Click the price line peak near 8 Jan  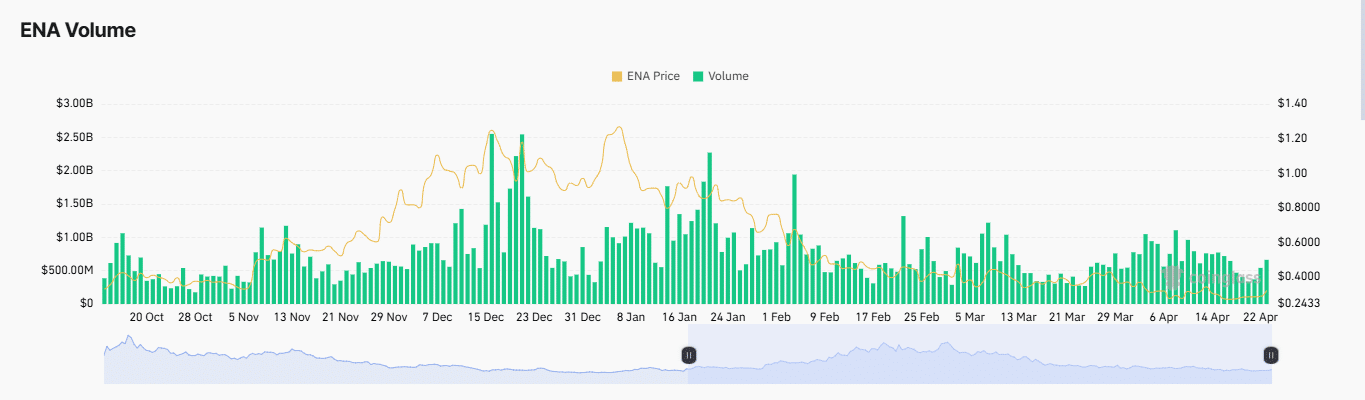(620, 128)
